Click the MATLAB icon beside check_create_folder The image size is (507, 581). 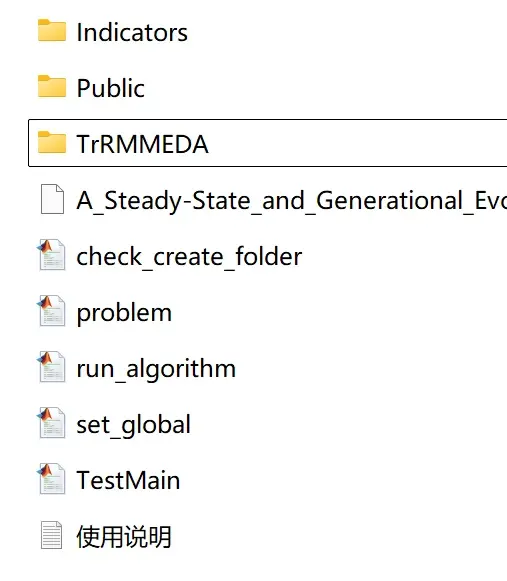point(51,255)
